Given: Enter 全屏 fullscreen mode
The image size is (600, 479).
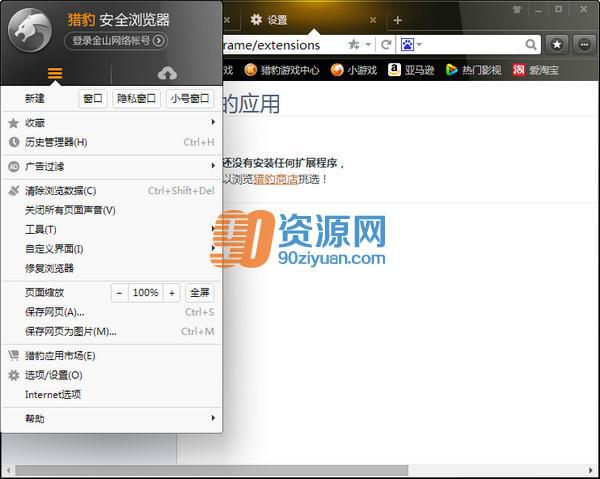Looking at the screenshot, I should tap(200, 293).
